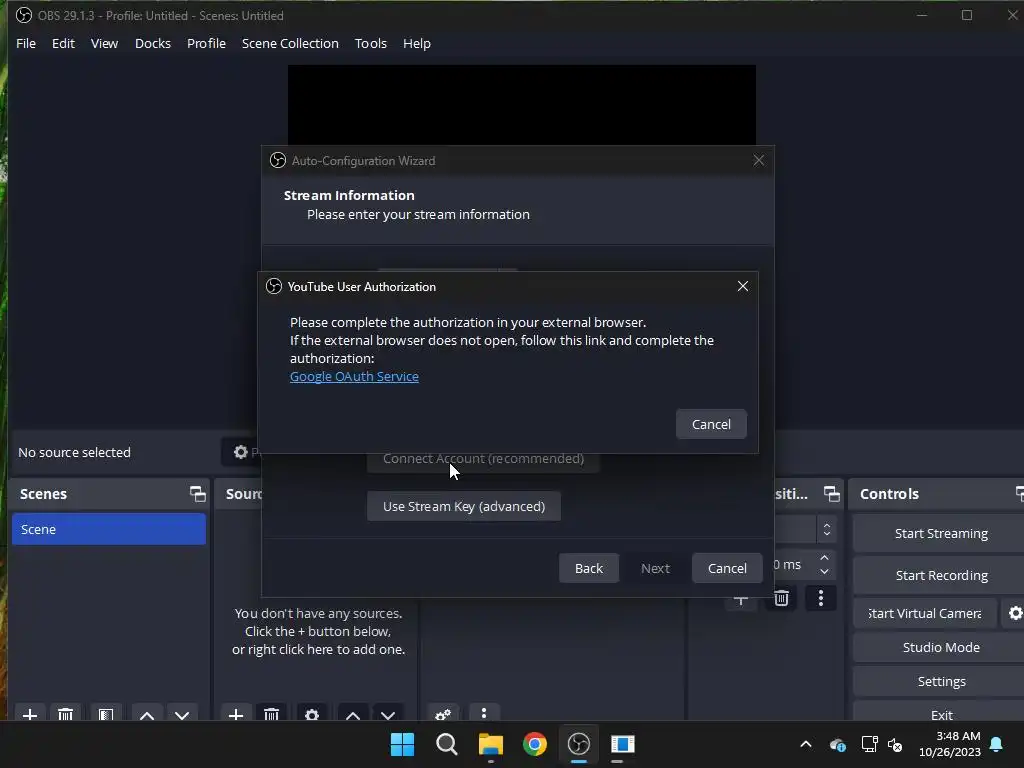
Task: Adjust the transition type dropdown arrows
Action: [x=827, y=529]
